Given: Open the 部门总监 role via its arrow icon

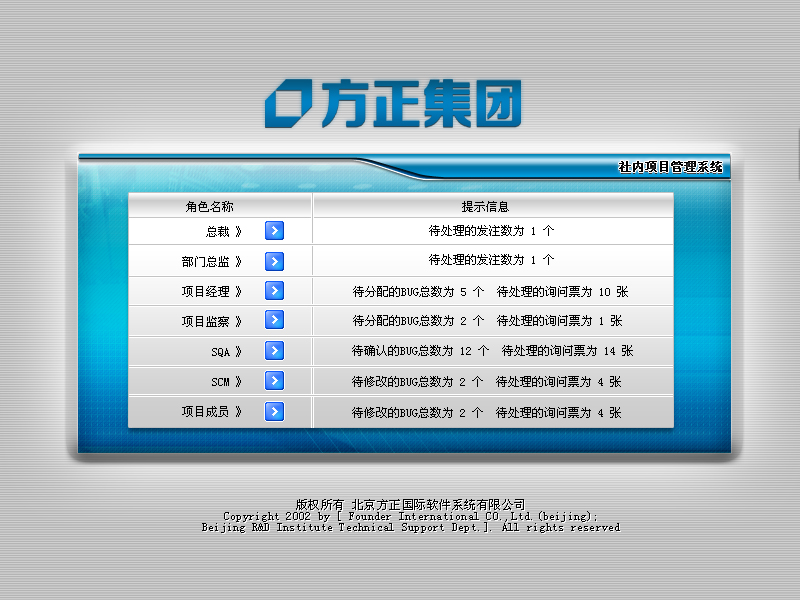Looking at the screenshot, I should tap(274, 261).
